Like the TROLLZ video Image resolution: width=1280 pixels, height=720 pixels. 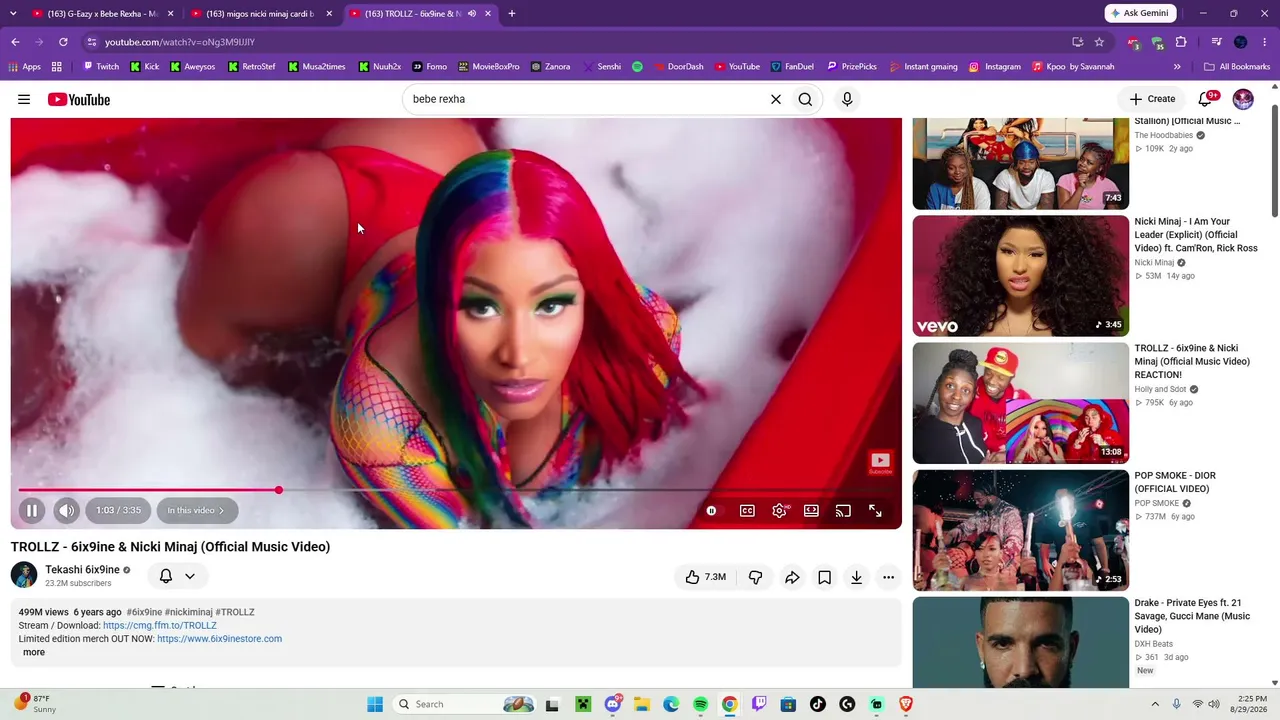[x=705, y=577]
